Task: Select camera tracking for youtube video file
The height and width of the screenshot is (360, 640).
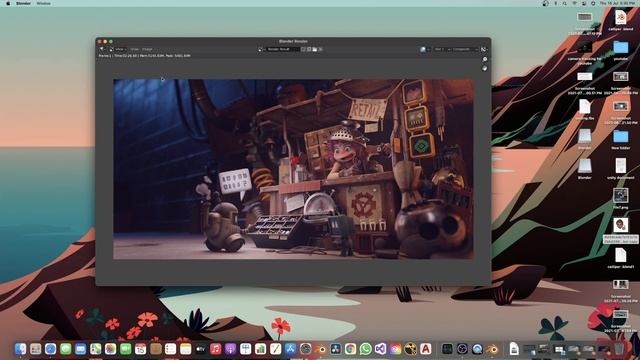Action: coord(584,52)
